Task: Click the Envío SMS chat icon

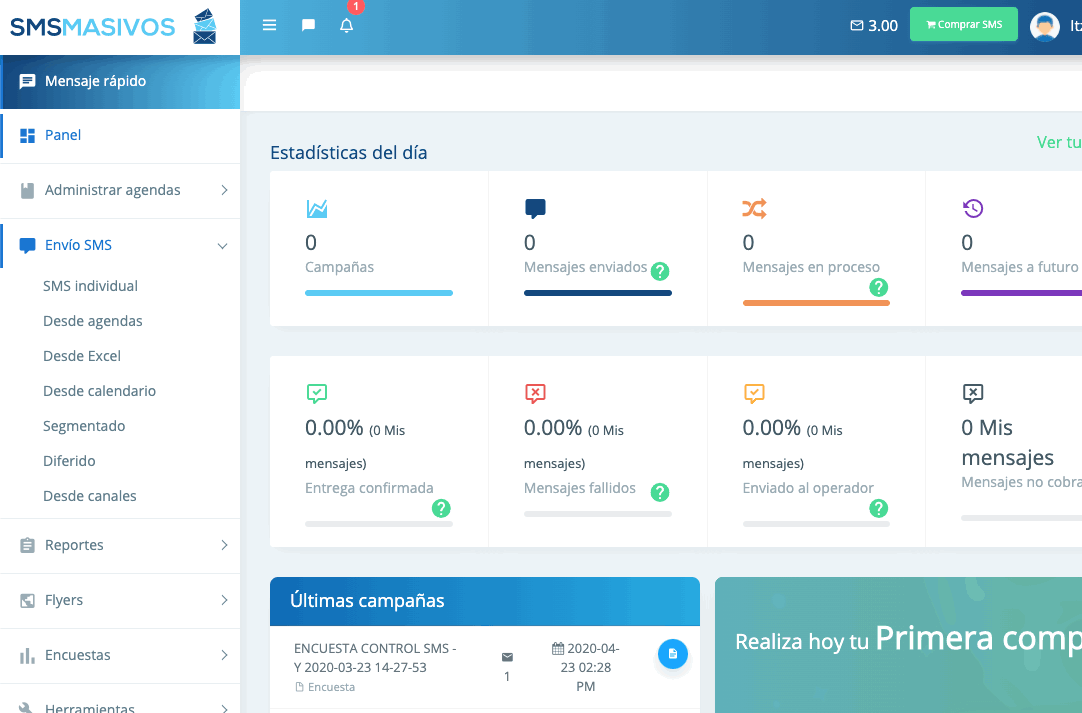Action: point(28,246)
